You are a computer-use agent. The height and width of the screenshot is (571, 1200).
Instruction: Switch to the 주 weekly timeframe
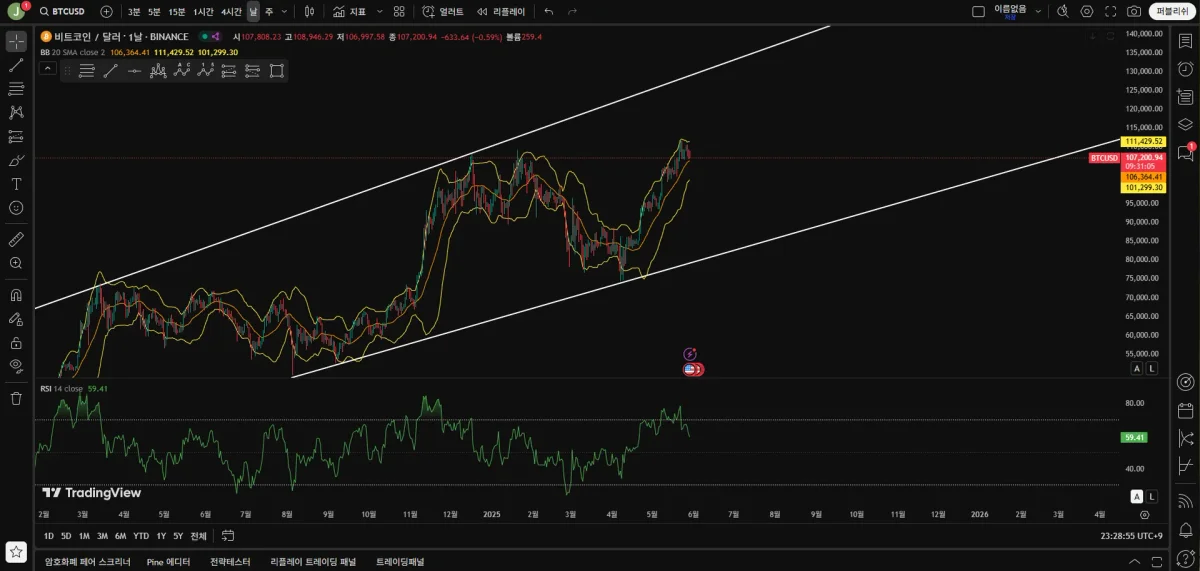(x=269, y=11)
